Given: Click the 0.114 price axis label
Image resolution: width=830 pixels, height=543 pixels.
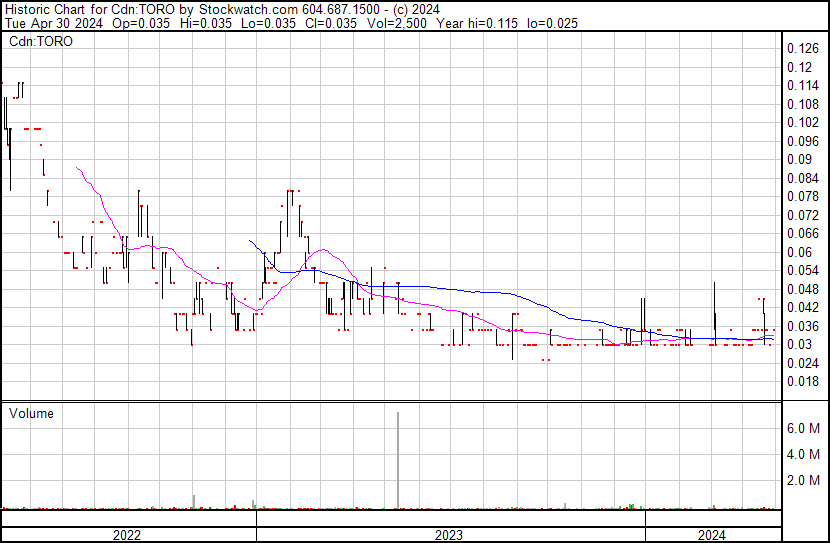Looking at the screenshot, I should 803,86.
